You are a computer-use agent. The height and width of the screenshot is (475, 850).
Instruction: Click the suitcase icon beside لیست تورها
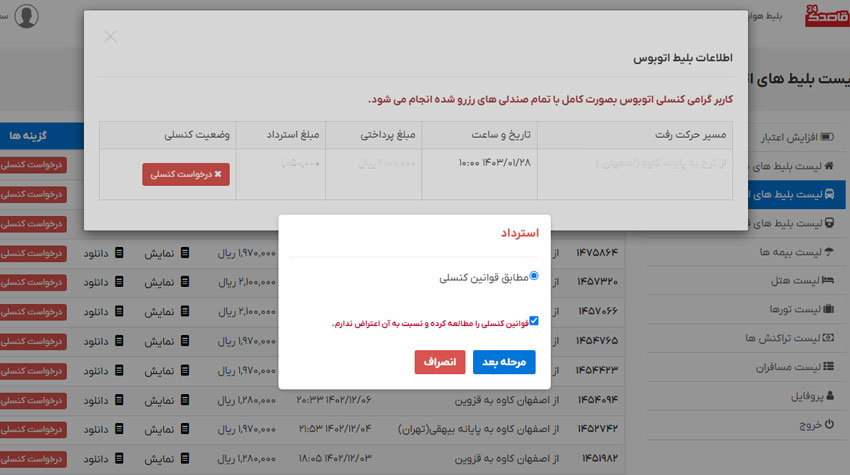coord(828,309)
